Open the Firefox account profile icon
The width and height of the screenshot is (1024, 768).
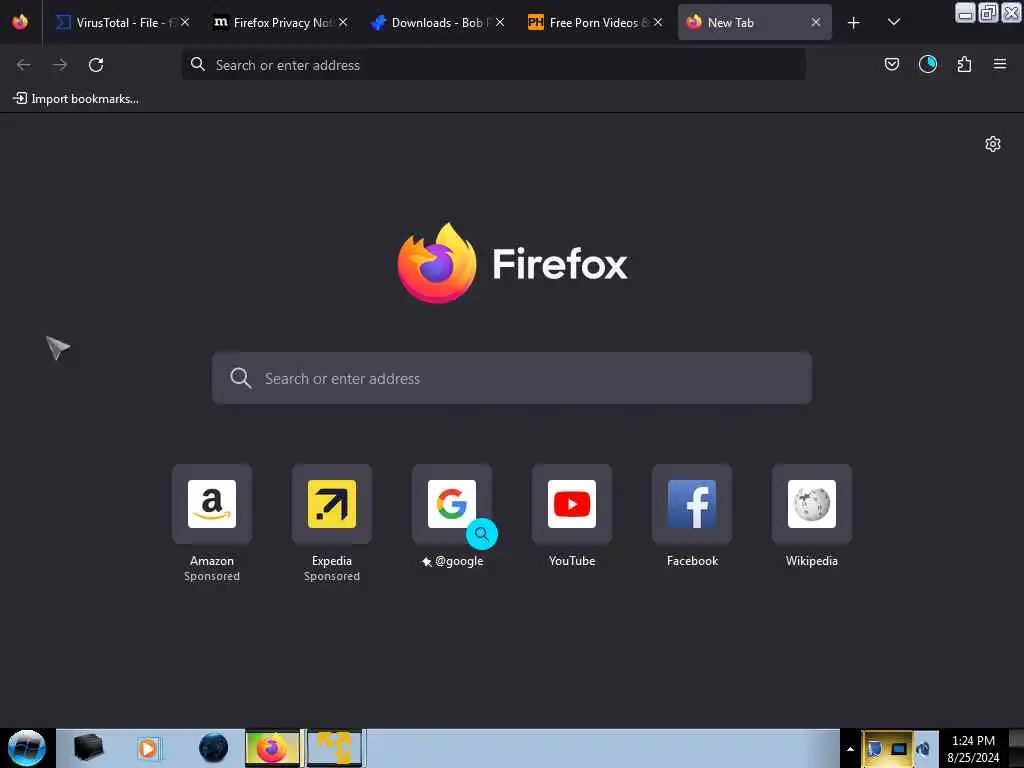(927, 64)
